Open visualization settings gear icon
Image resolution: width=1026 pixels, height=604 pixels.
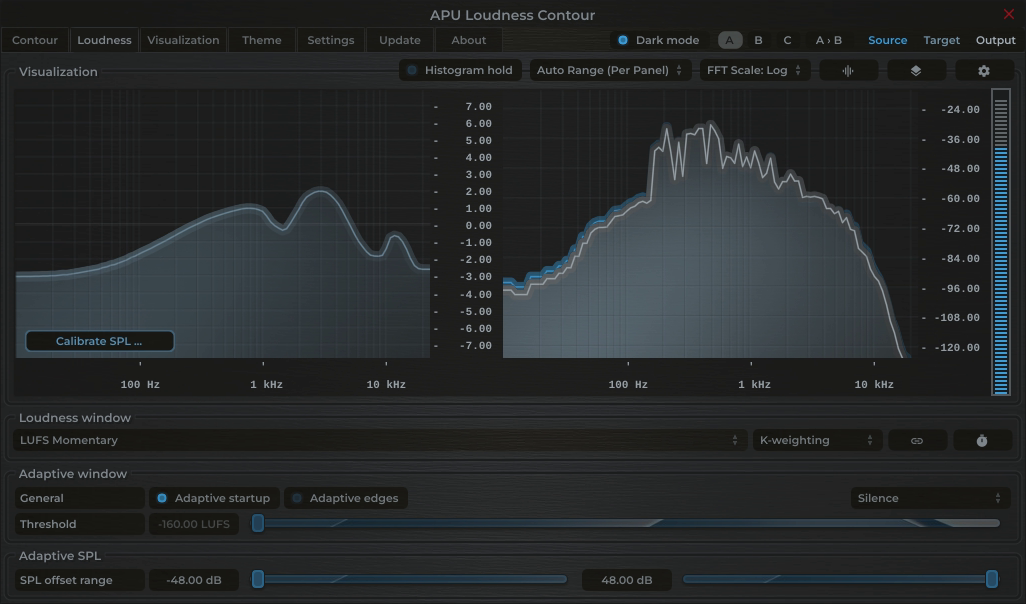[983, 71]
